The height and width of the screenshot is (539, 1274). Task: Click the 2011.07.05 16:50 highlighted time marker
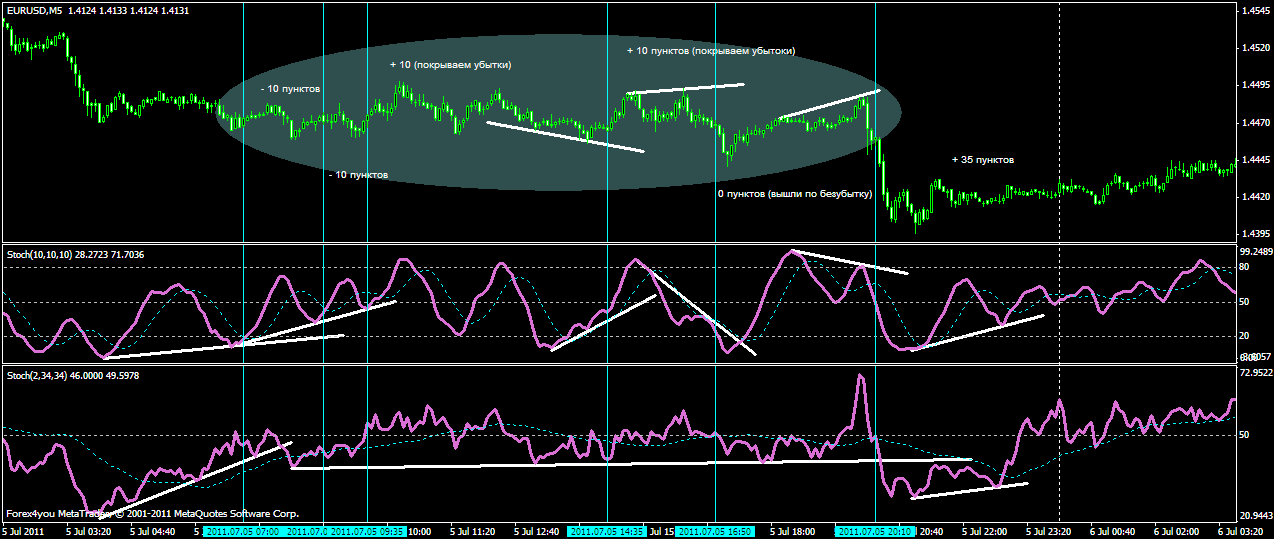coord(714,532)
